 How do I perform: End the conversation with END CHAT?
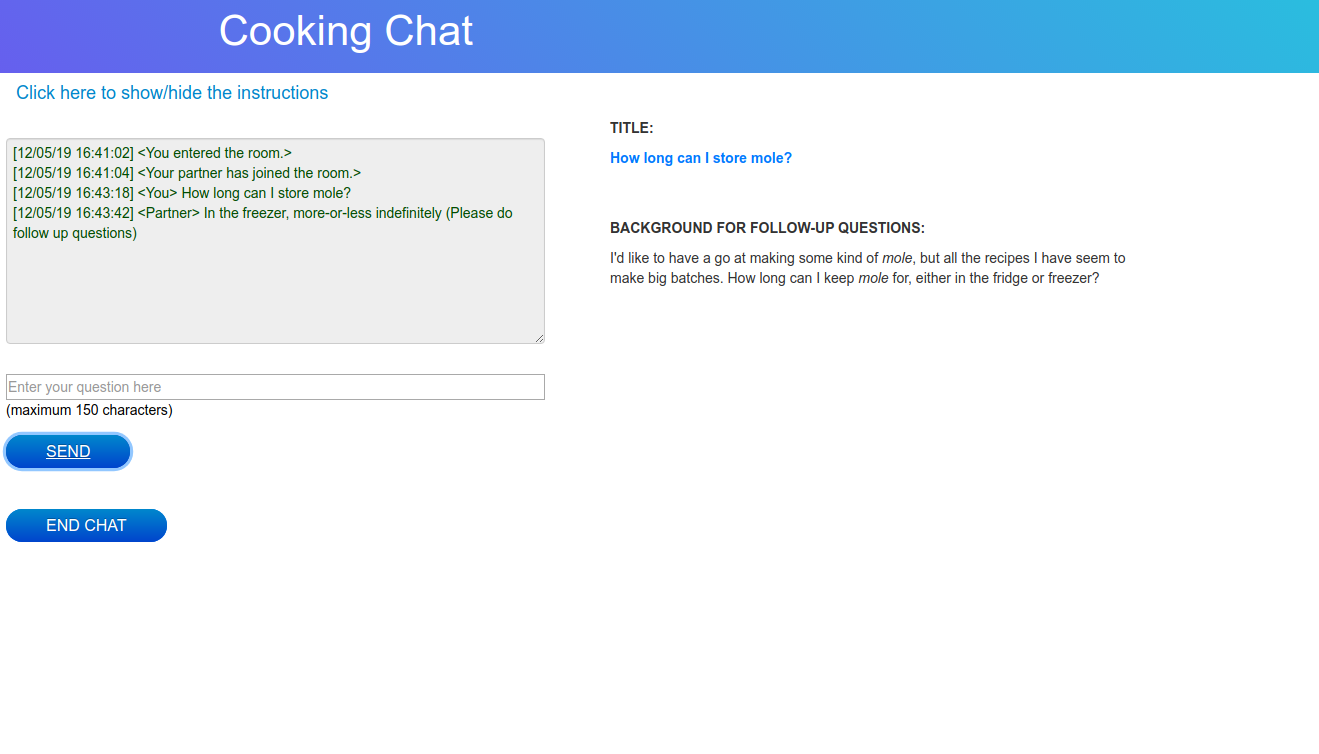pos(86,525)
